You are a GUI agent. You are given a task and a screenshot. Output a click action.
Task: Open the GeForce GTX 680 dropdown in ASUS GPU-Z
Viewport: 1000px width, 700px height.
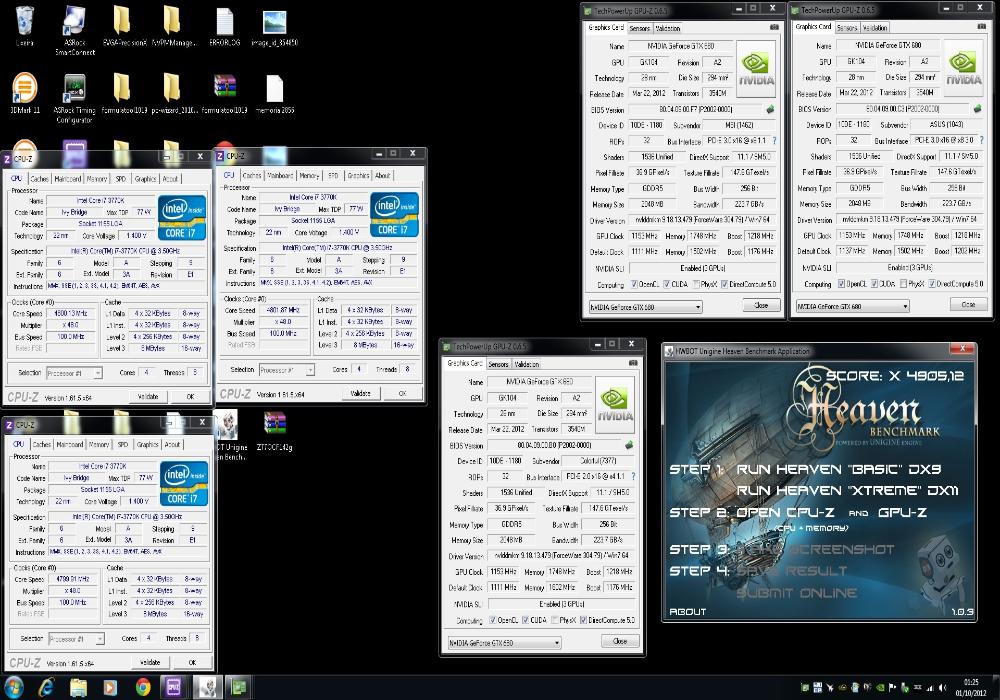[x=852, y=307]
